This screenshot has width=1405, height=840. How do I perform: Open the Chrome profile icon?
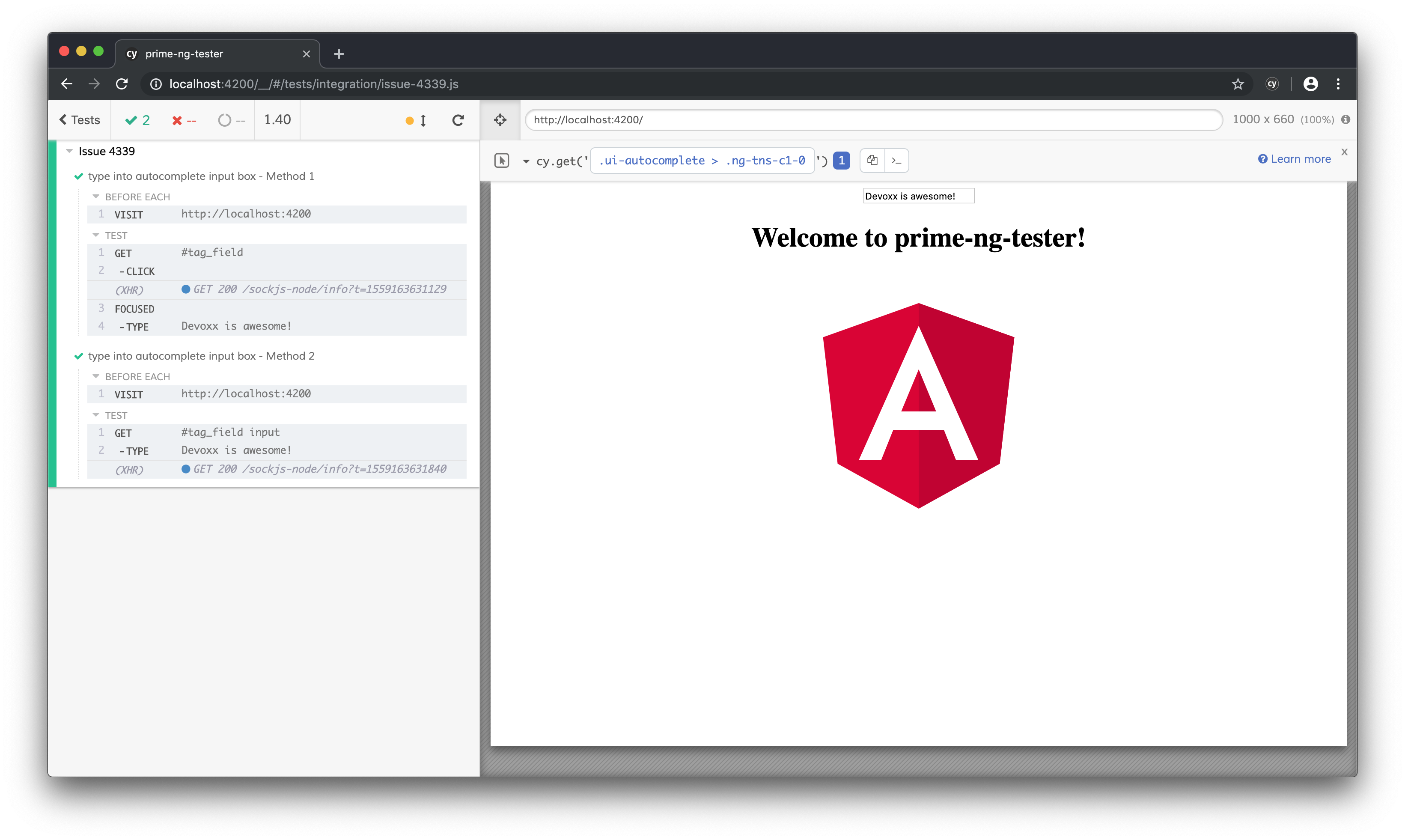1311,84
